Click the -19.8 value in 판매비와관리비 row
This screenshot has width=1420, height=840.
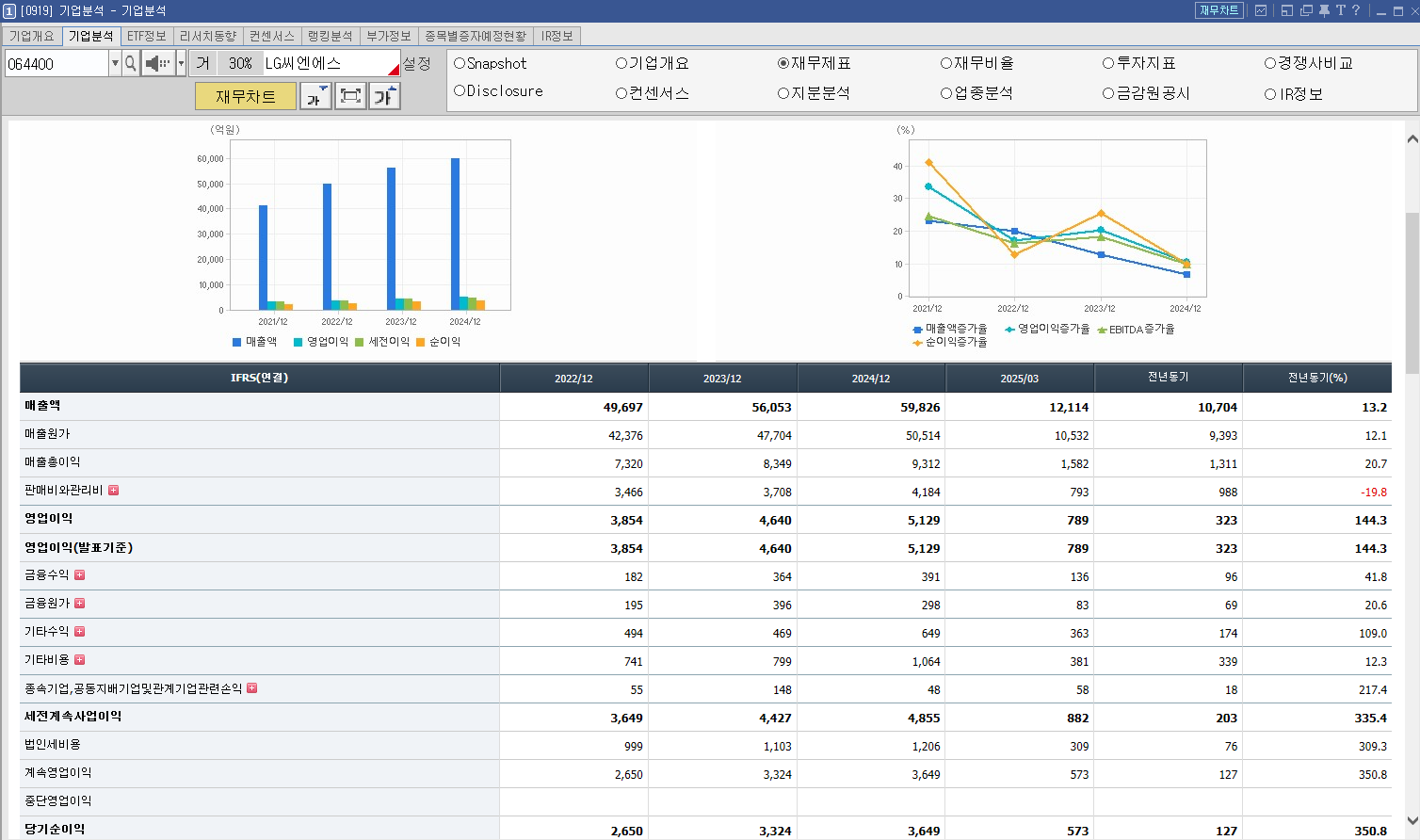click(x=1374, y=492)
